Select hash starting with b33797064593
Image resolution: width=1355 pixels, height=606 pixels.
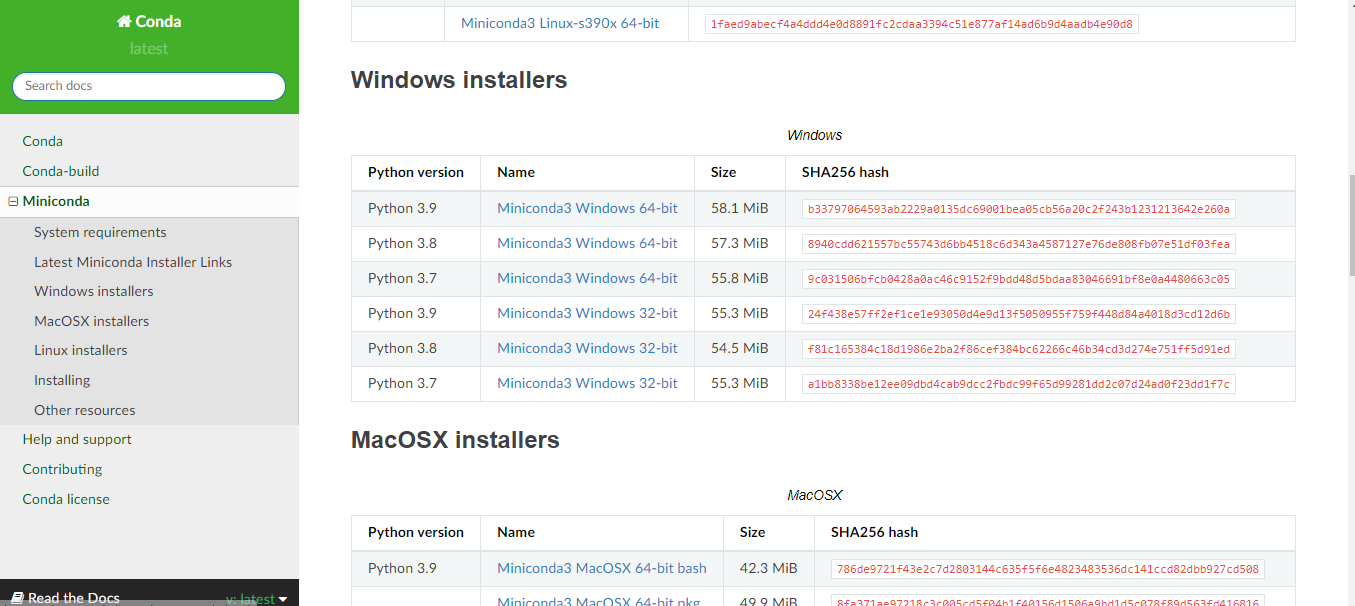(1019, 209)
